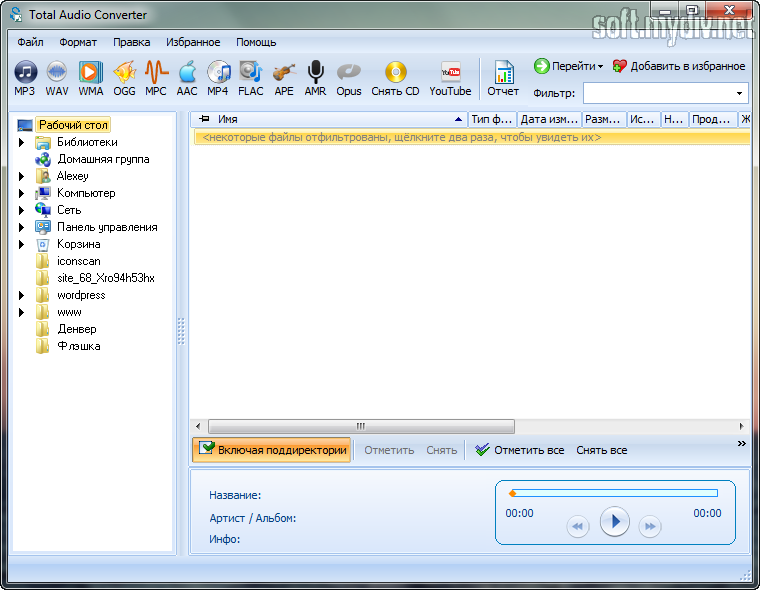Click the horizontal scrollbar thumb
The height and width of the screenshot is (590, 760).
361,427
